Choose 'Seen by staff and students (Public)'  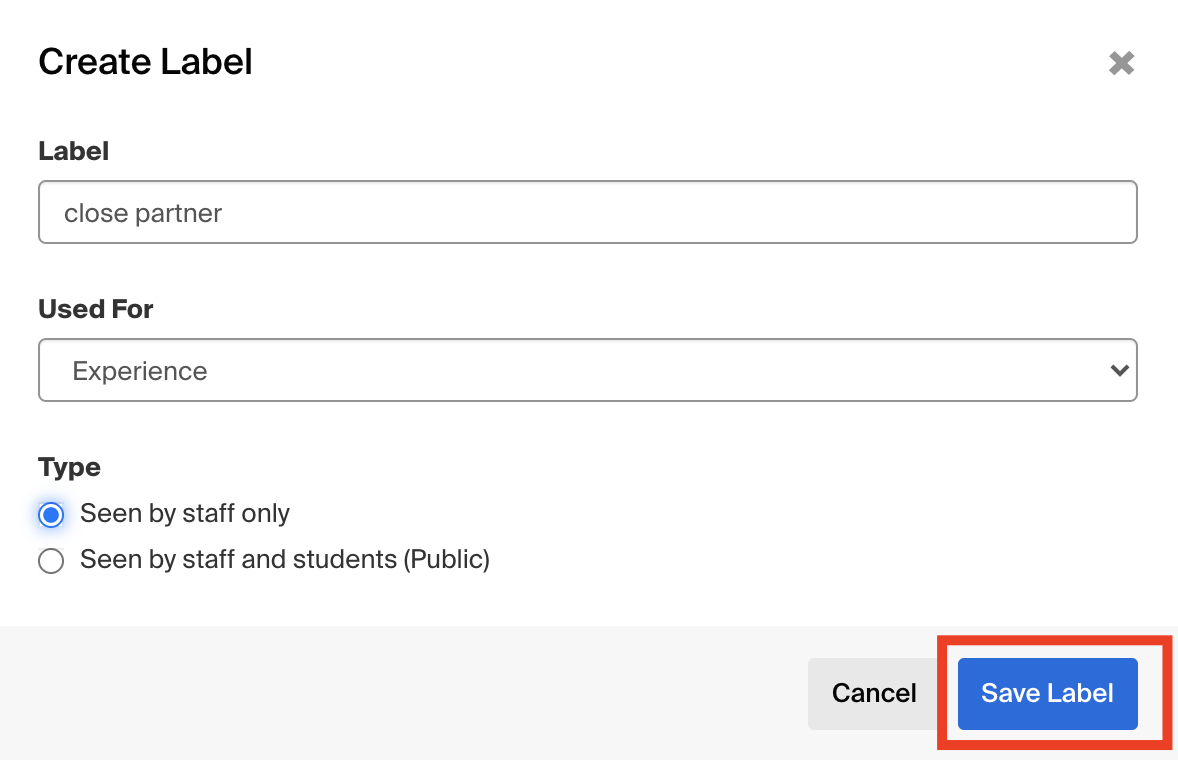coord(51,560)
